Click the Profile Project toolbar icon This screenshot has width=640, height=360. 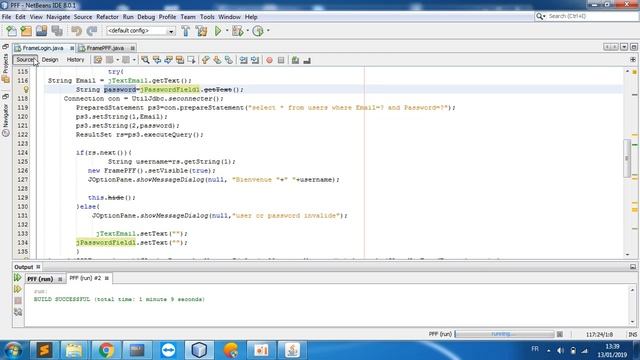(x=258, y=31)
